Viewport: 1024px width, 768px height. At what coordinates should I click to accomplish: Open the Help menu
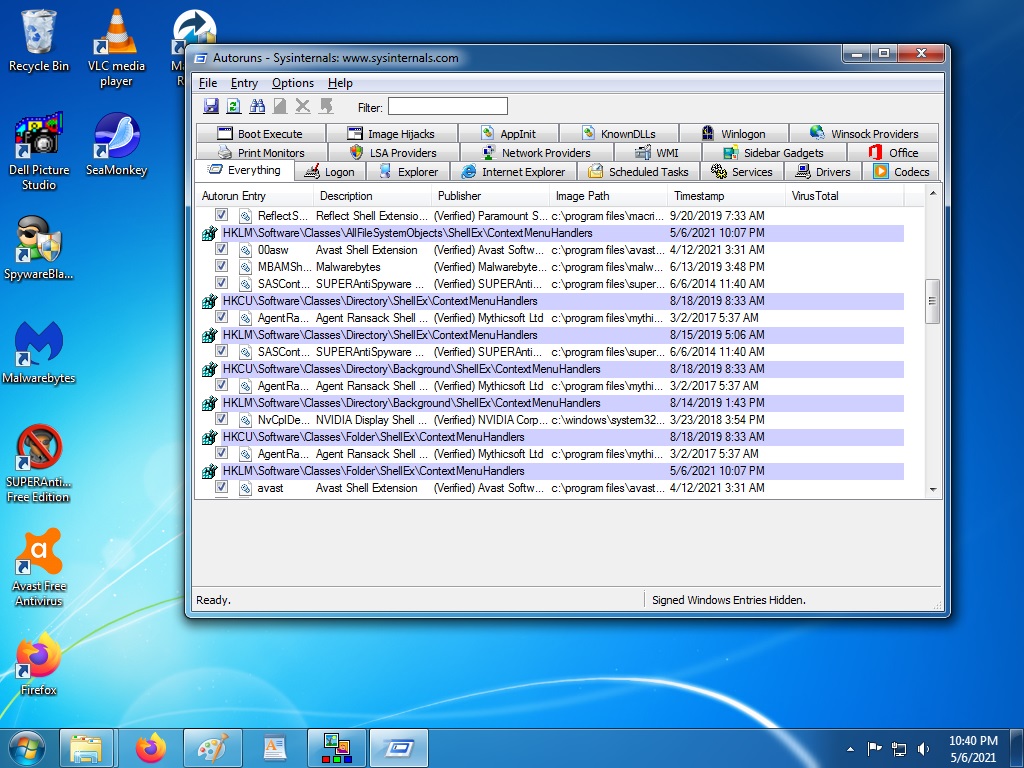pyautogui.click(x=340, y=83)
